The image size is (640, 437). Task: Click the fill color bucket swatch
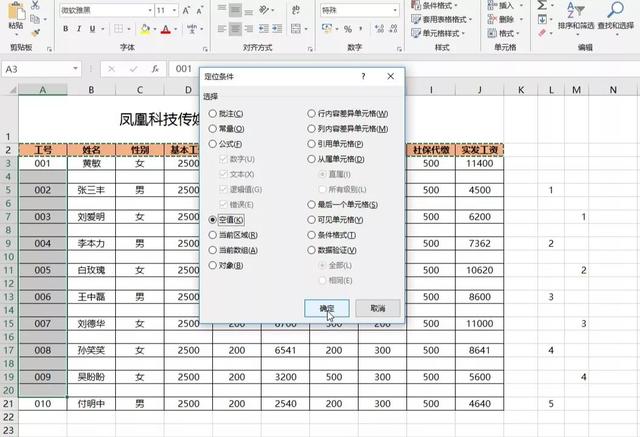point(145,29)
